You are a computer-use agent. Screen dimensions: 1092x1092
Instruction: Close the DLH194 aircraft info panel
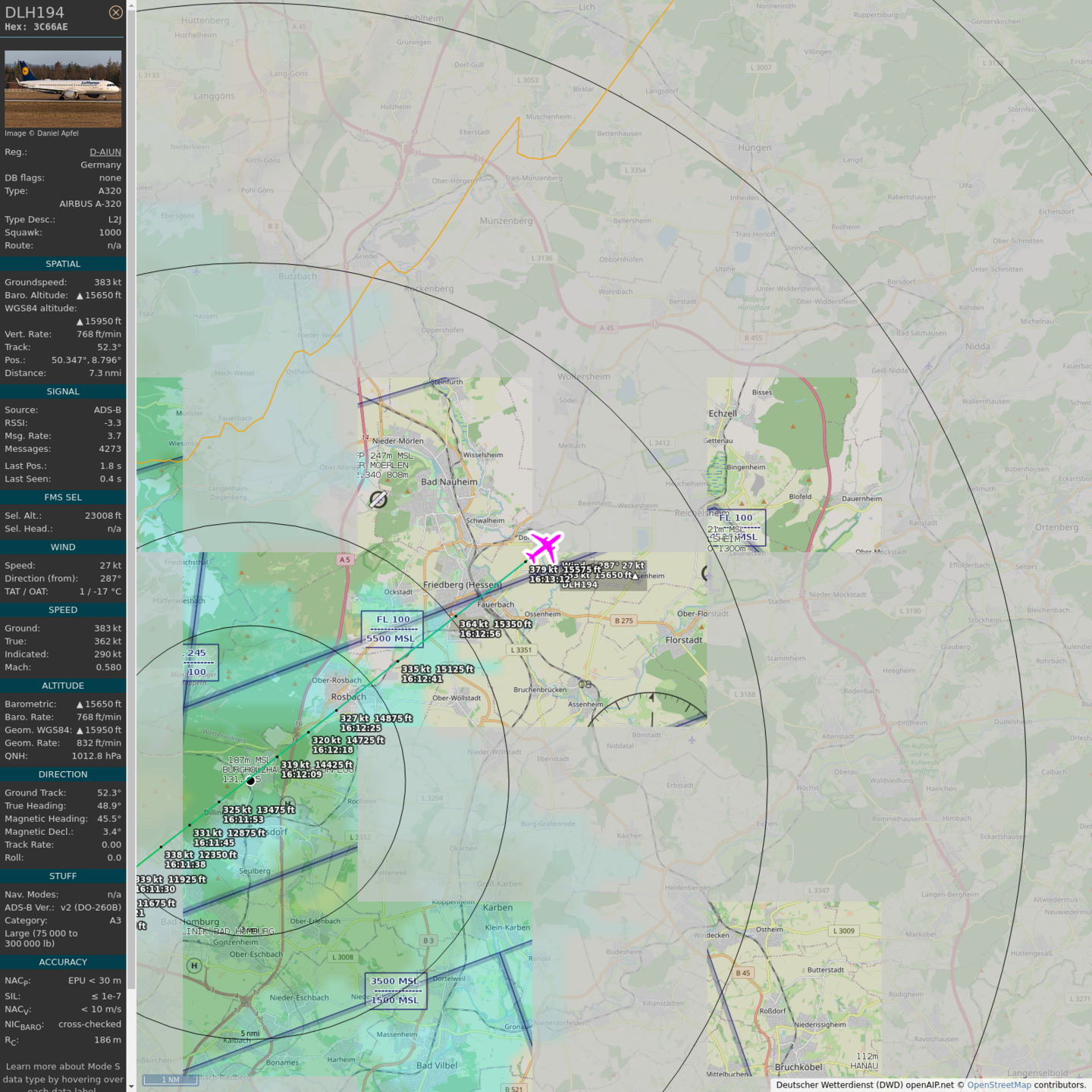(115, 12)
